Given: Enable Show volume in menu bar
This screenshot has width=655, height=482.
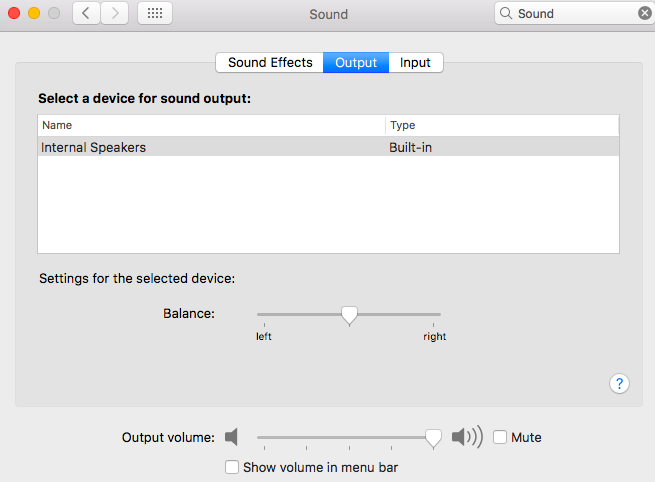Looking at the screenshot, I should [232, 467].
